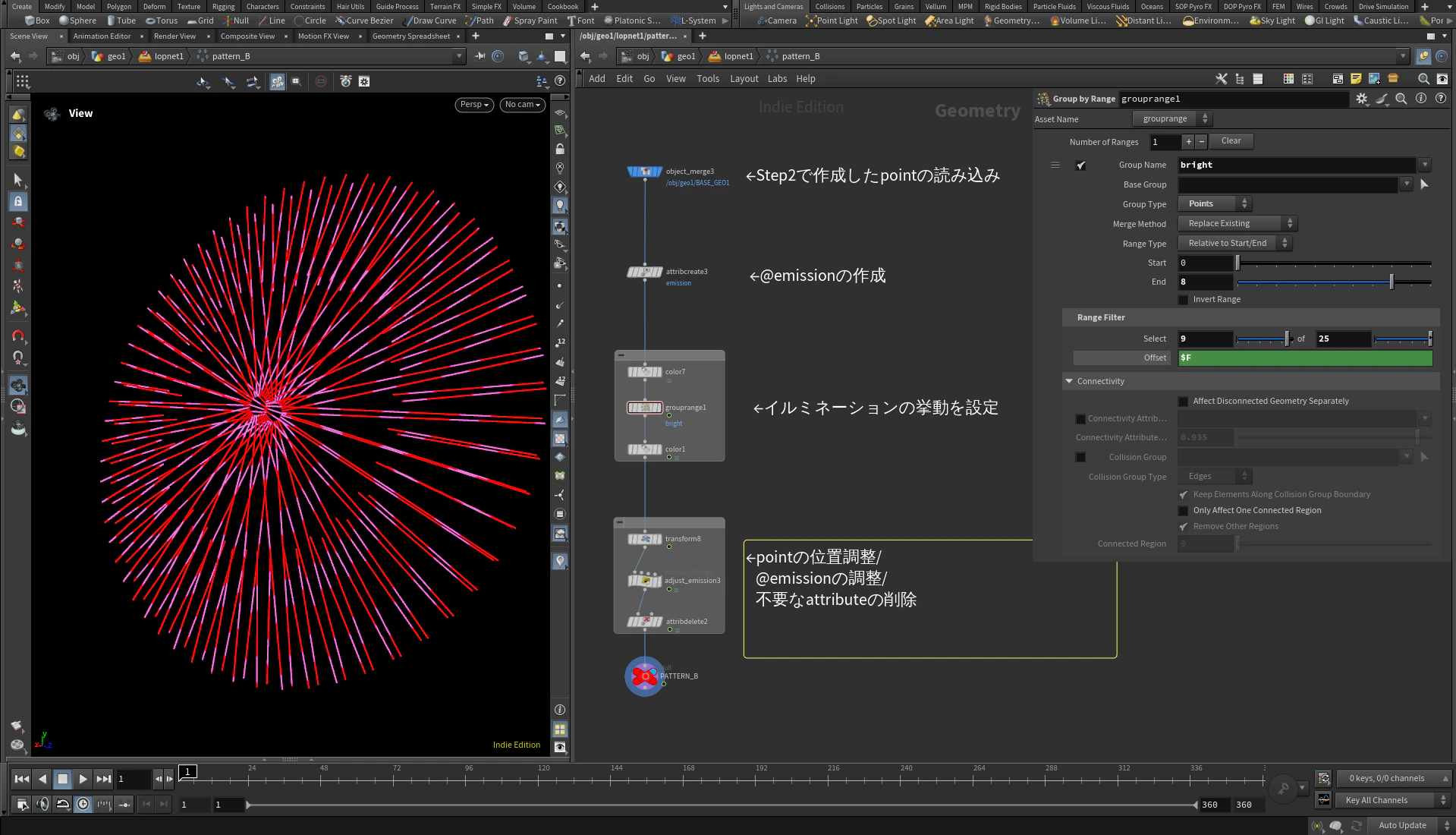Open the Persp viewport menu
This screenshot has height=835, width=1456.
[x=474, y=105]
